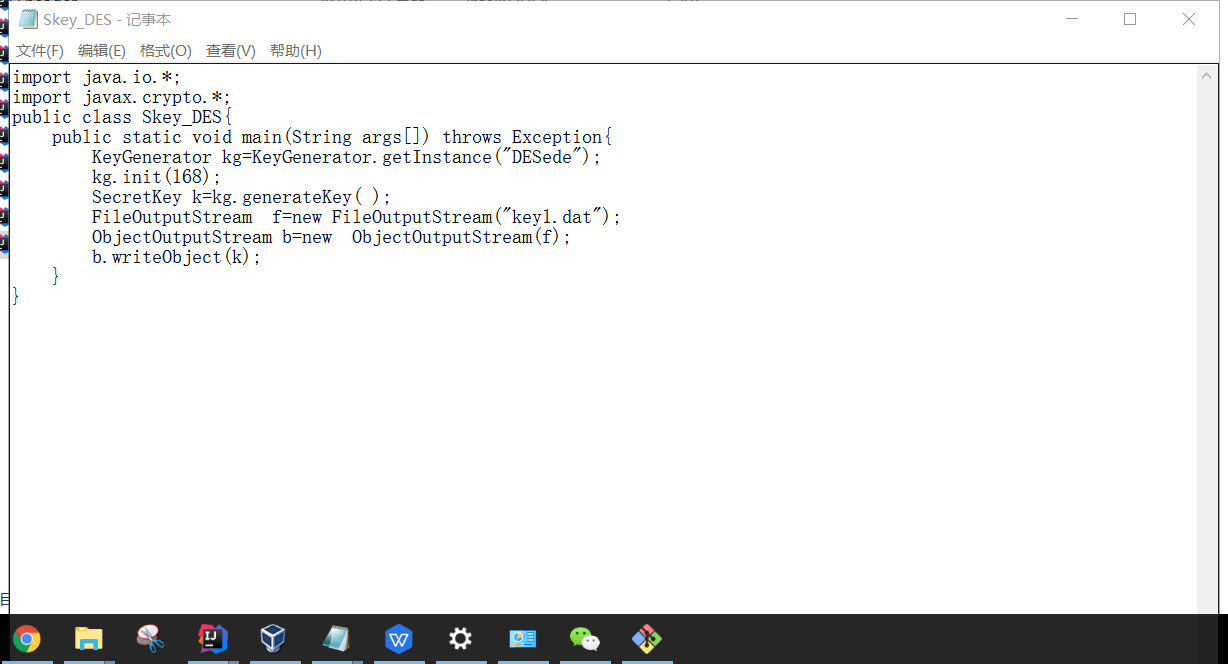Click the "SecretKey k=kg.generateKey( );" line
1228x664 pixels.
242,197
